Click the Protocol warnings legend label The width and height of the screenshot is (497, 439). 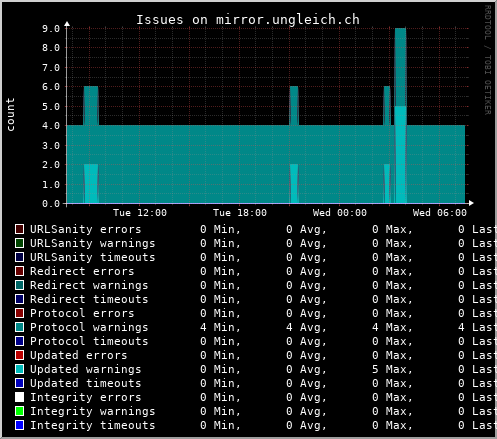(89, 327)
